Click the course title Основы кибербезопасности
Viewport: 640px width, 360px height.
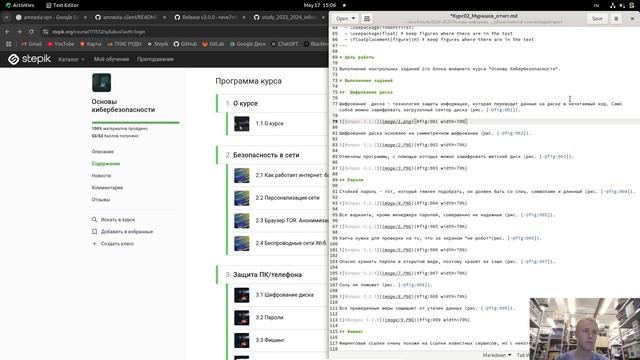[123, 105]
